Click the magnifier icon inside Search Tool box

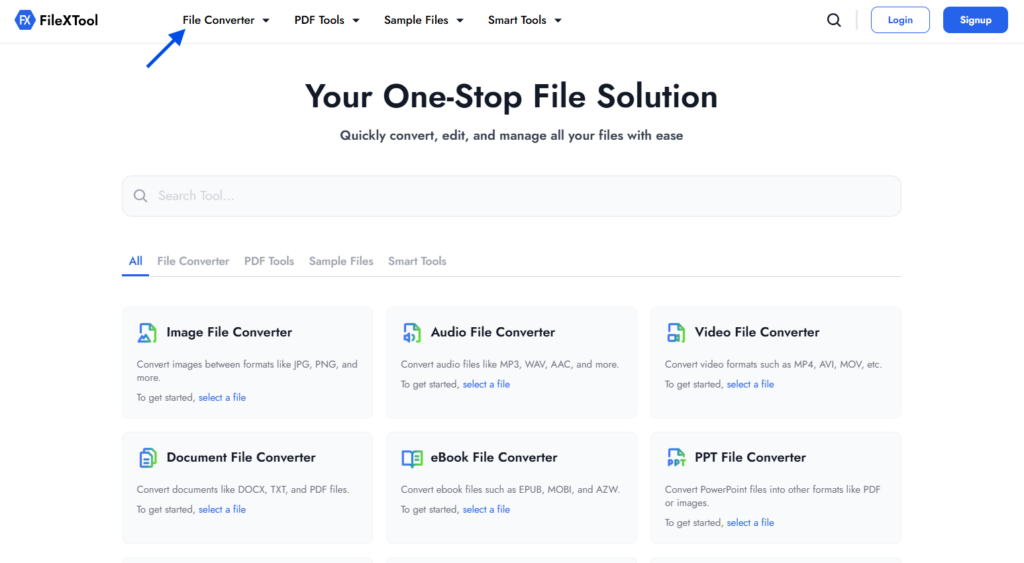140,196
